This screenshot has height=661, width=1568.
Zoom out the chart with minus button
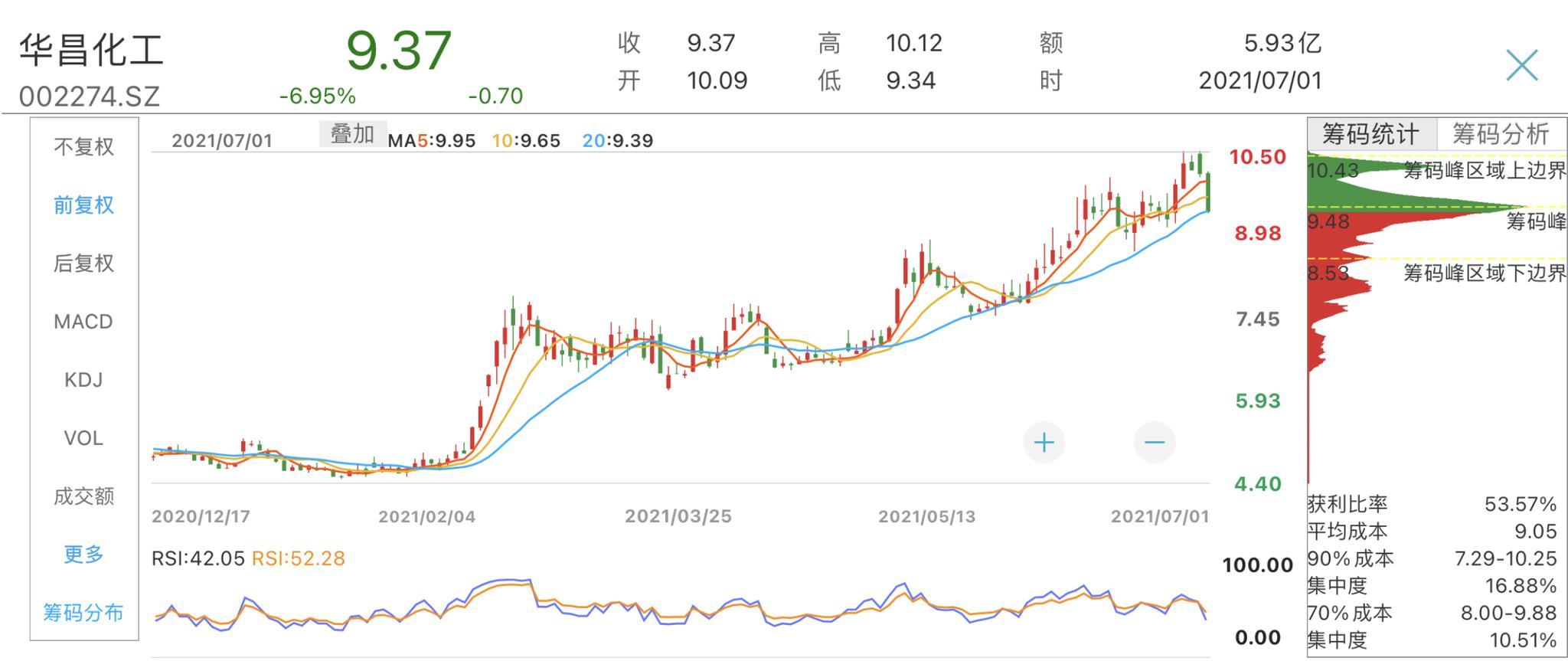(1154, 442)
